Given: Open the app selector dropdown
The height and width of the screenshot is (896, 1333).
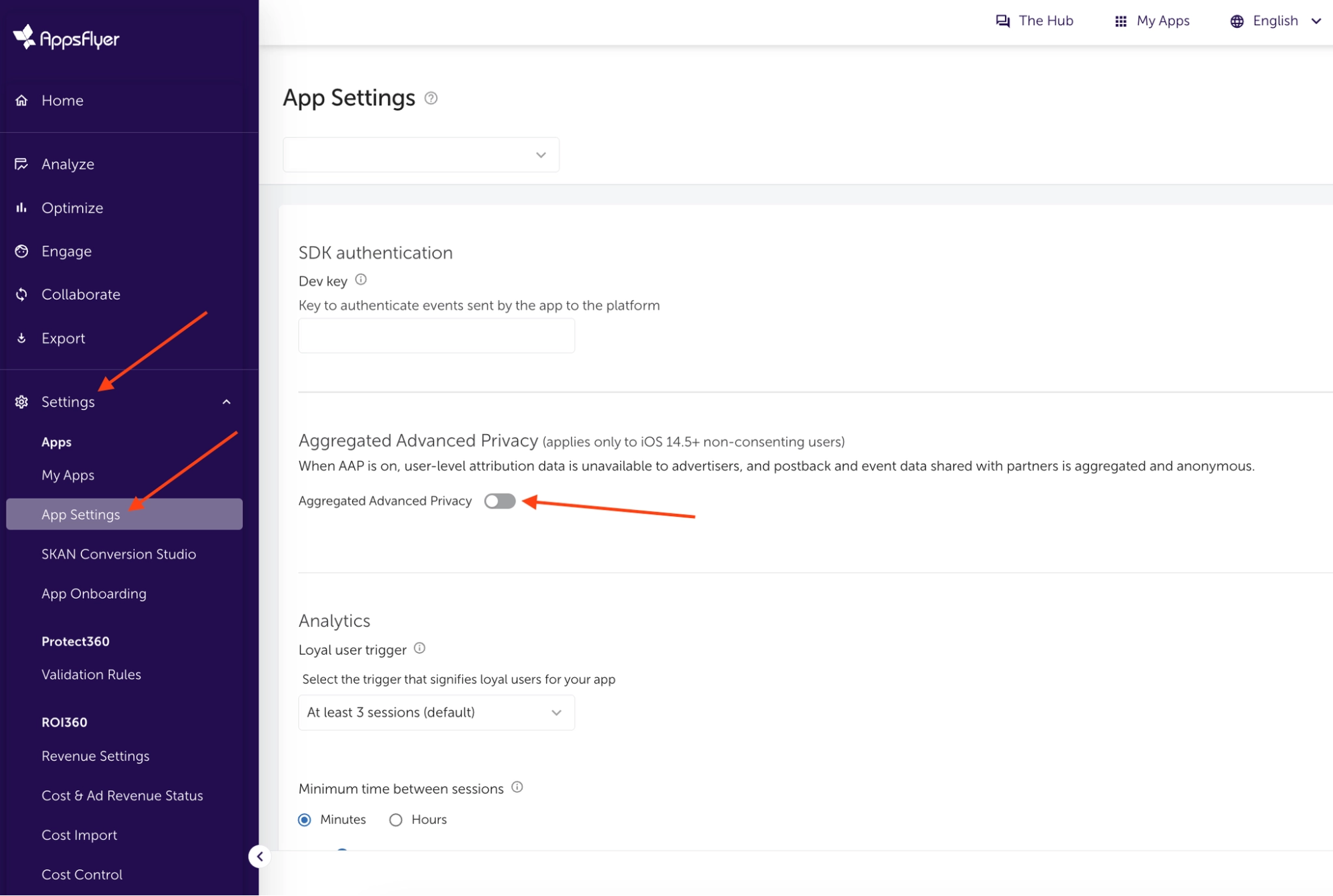Looking at the screenshot, I should click(x=421, y=155).
